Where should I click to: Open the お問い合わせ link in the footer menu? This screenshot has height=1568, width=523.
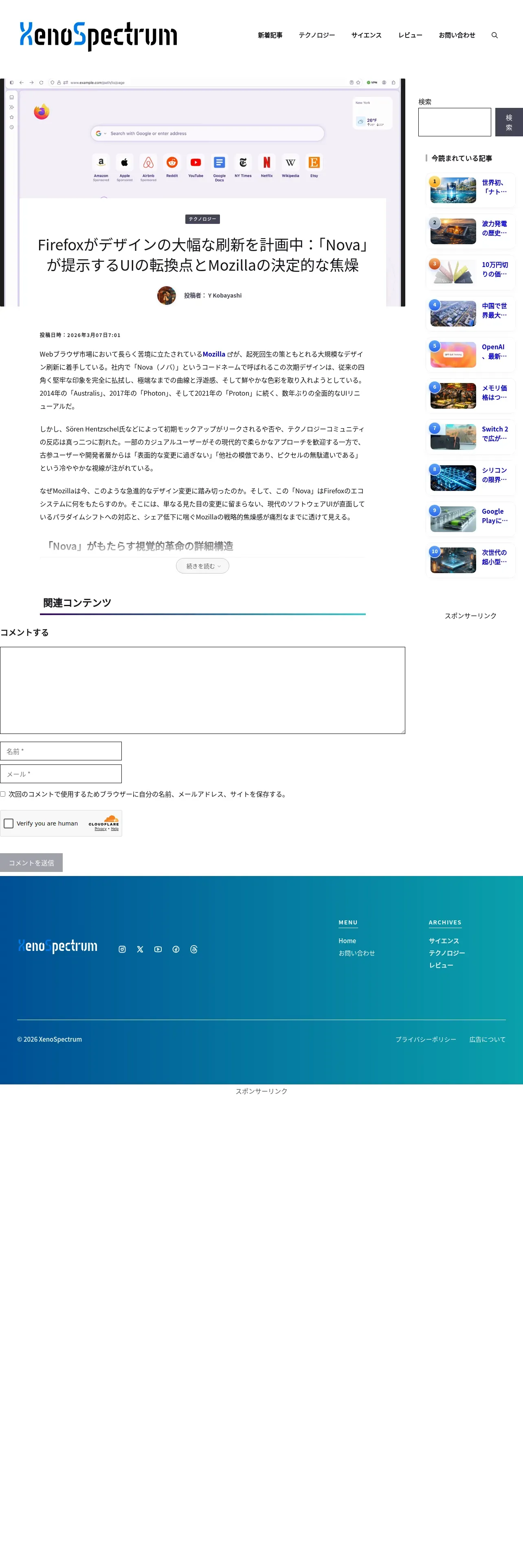coord(357,953)
